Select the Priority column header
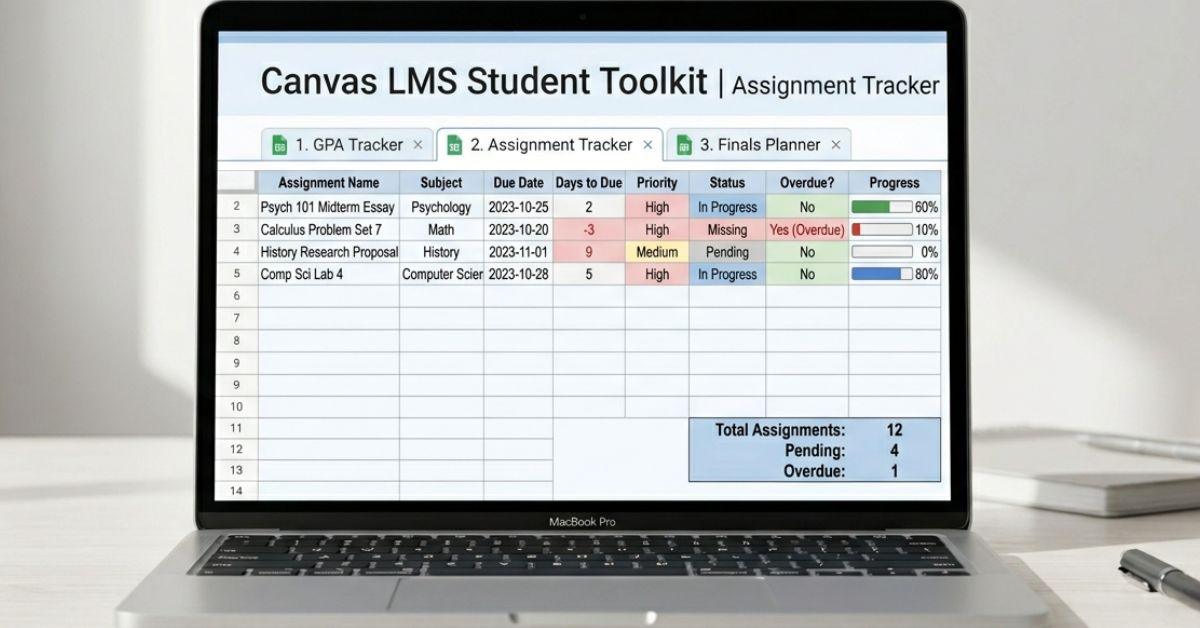 [x=657, y=183]
